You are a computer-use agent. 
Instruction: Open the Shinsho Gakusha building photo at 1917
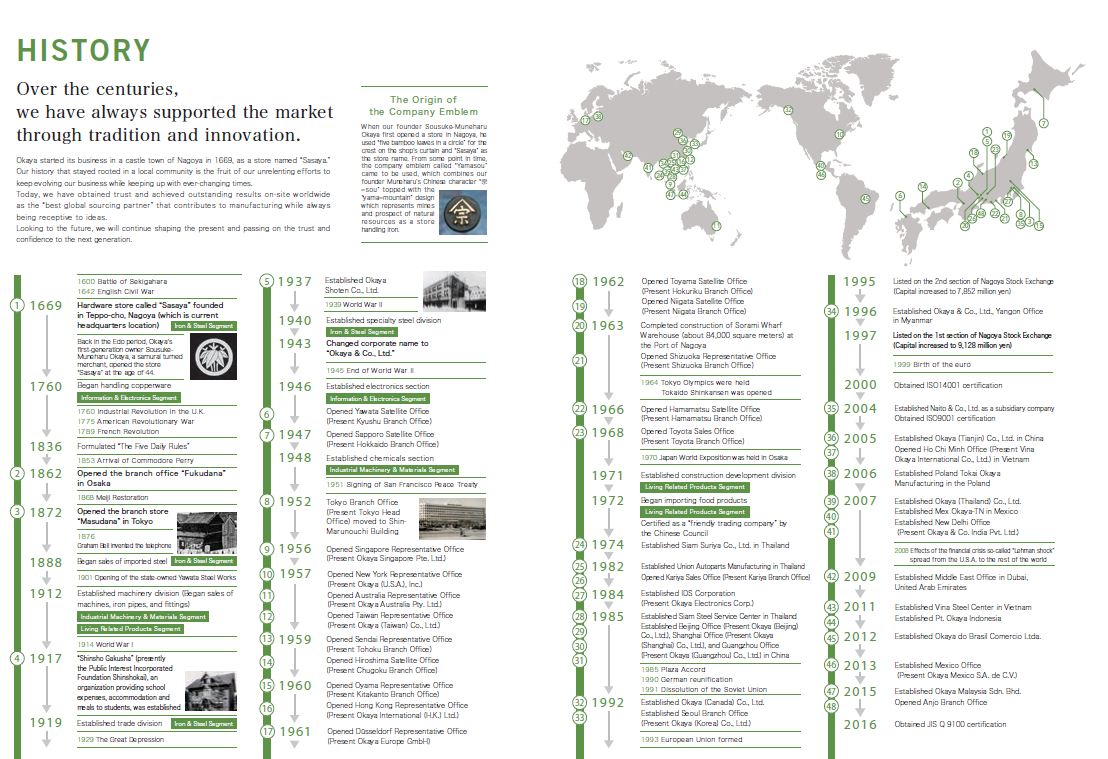[x=211, y=690]
